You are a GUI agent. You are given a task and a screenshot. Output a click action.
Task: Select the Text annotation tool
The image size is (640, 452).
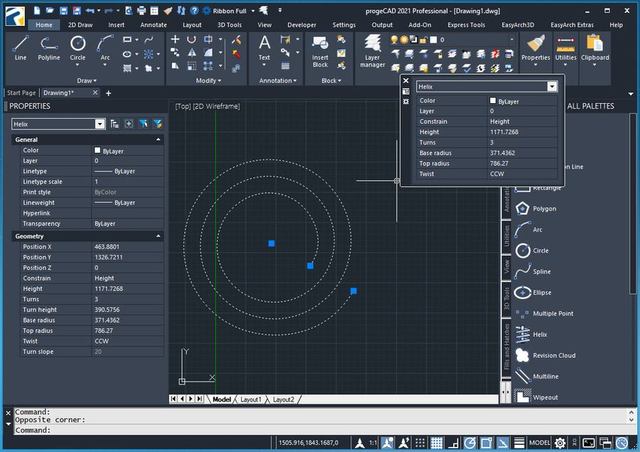click(264, 47)
